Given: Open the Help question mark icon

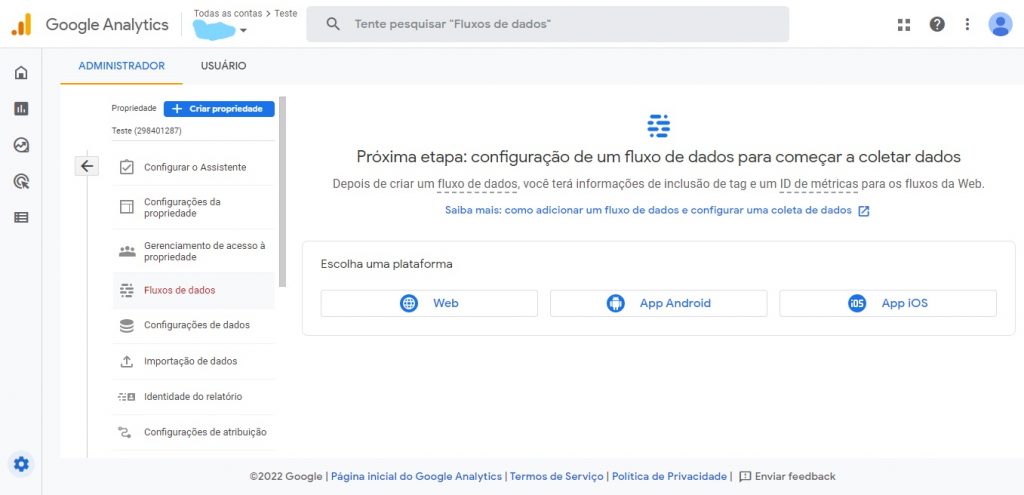Looking at the screenshot, I should tap(937, 25).
